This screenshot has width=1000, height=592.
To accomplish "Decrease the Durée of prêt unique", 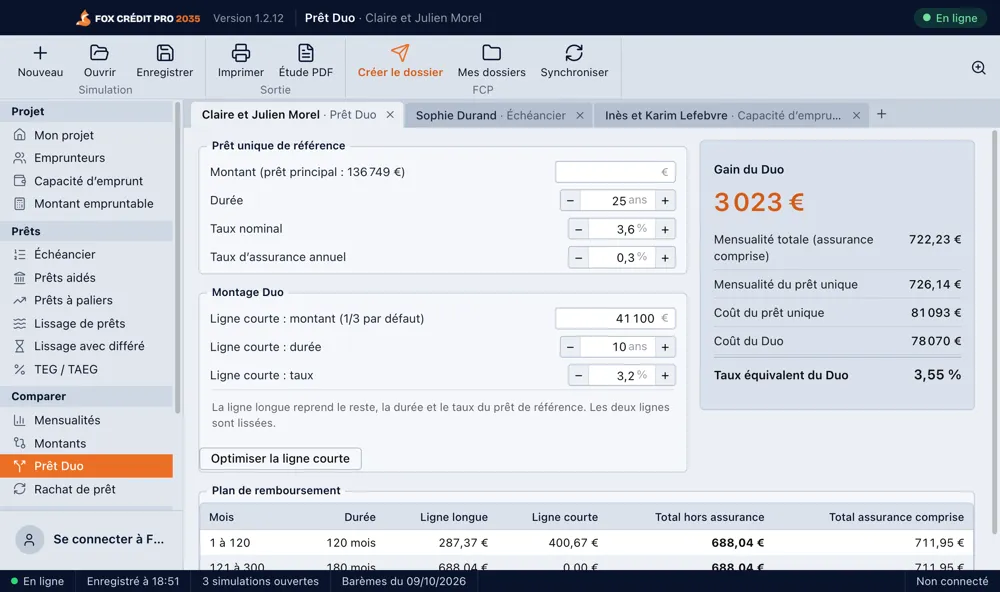I will (570, 200).
